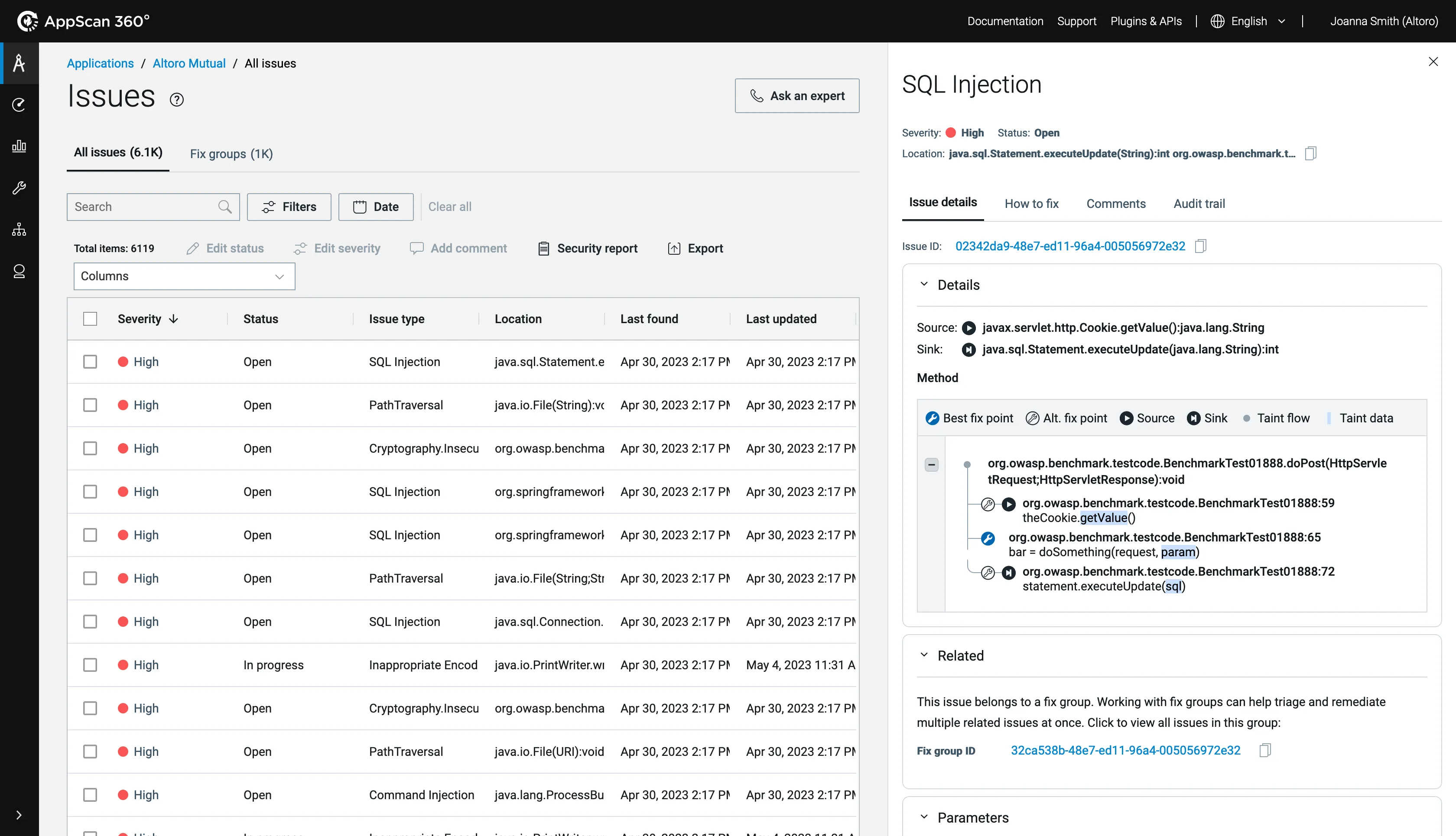This screenshot has height=836, width=1456.
Task: Open the Fix groups (1K) tab
Action: pos(231,153)
